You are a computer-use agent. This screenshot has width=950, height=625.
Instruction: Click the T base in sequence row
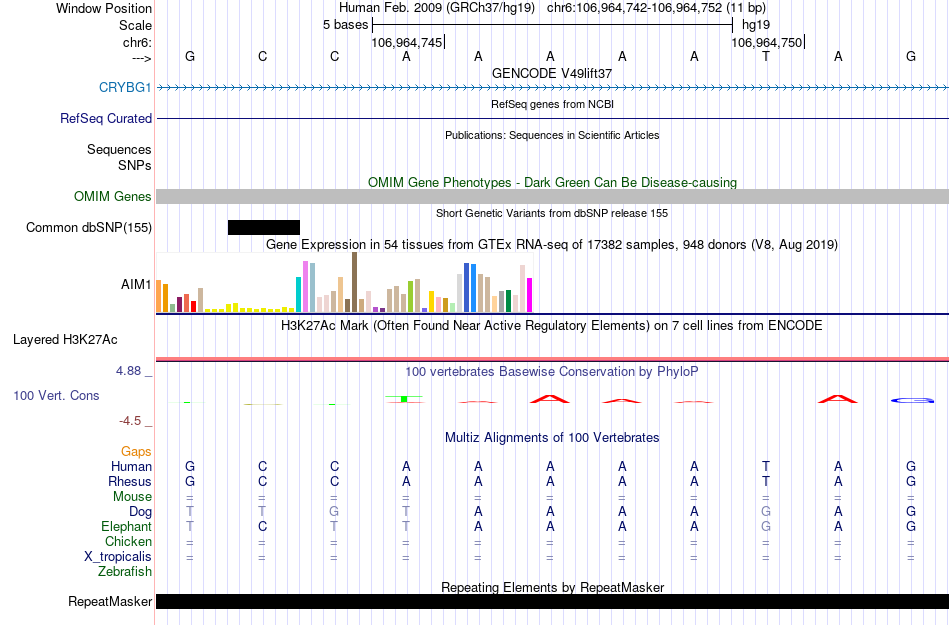point(766,56)
